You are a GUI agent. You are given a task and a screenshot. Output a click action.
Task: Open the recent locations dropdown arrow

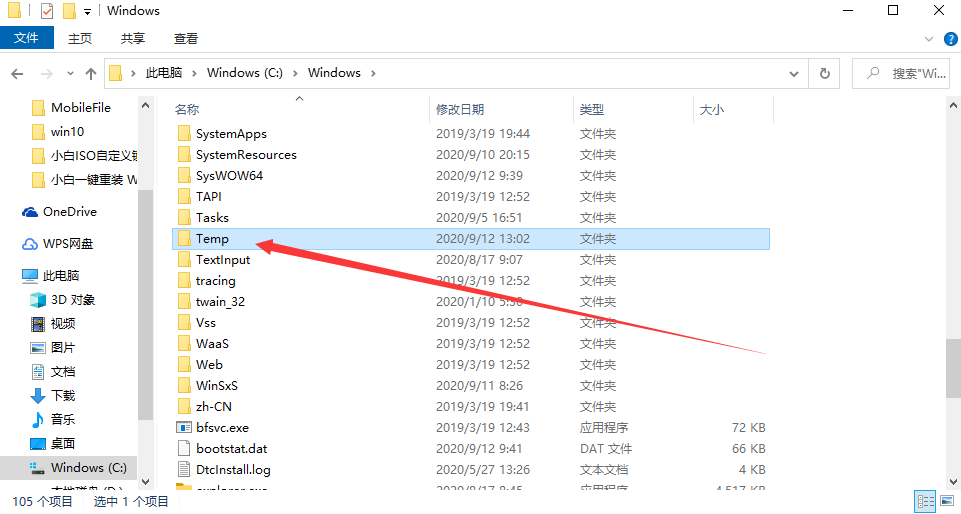coord(70,73)
